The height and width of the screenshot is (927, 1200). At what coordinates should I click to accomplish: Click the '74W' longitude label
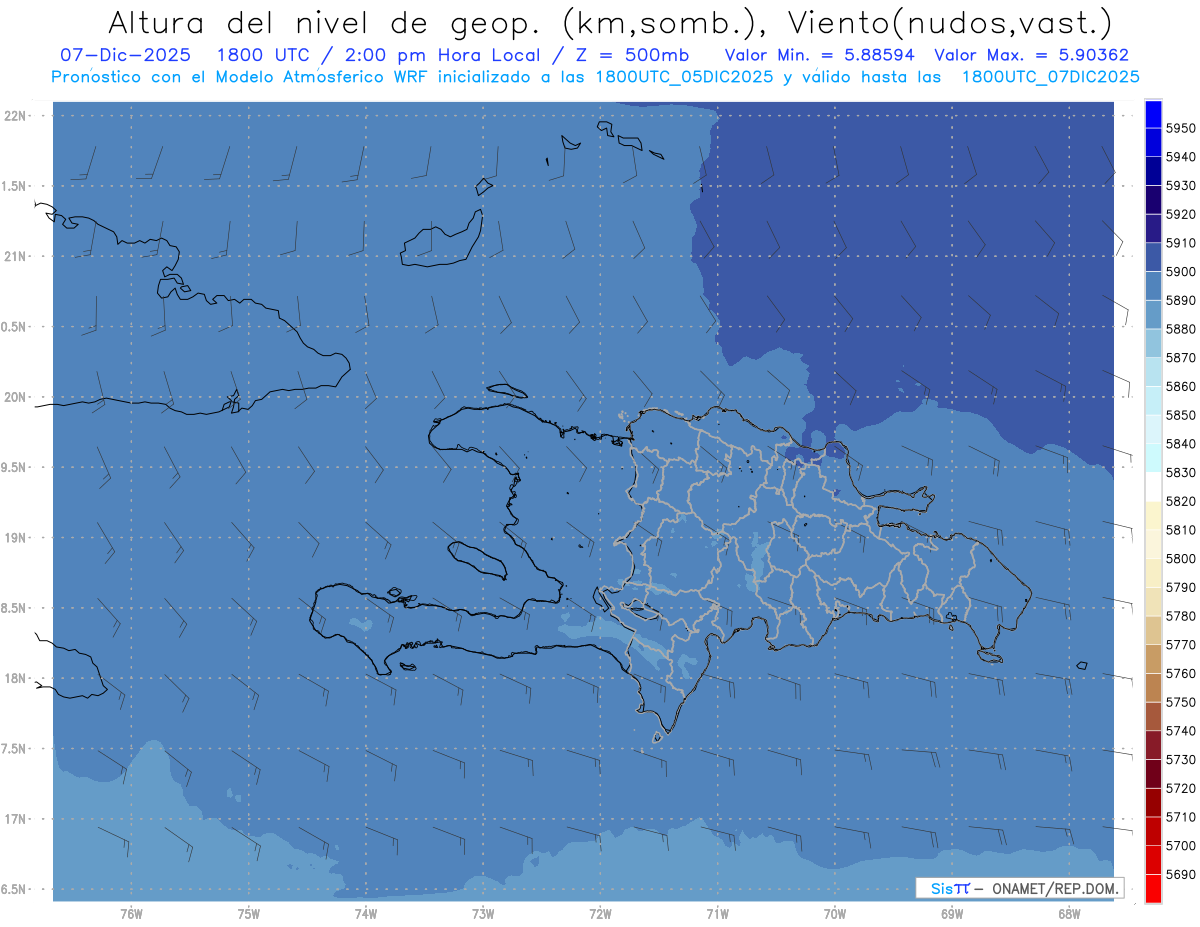(x=366, y=914)
